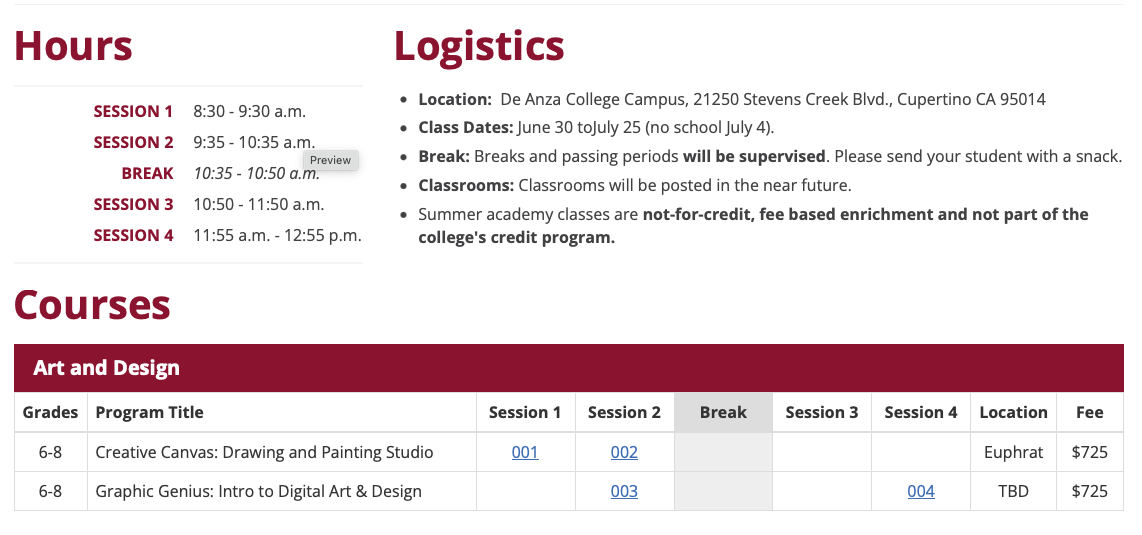Click the Logistics heading
1142x535 pixels.
479,46
